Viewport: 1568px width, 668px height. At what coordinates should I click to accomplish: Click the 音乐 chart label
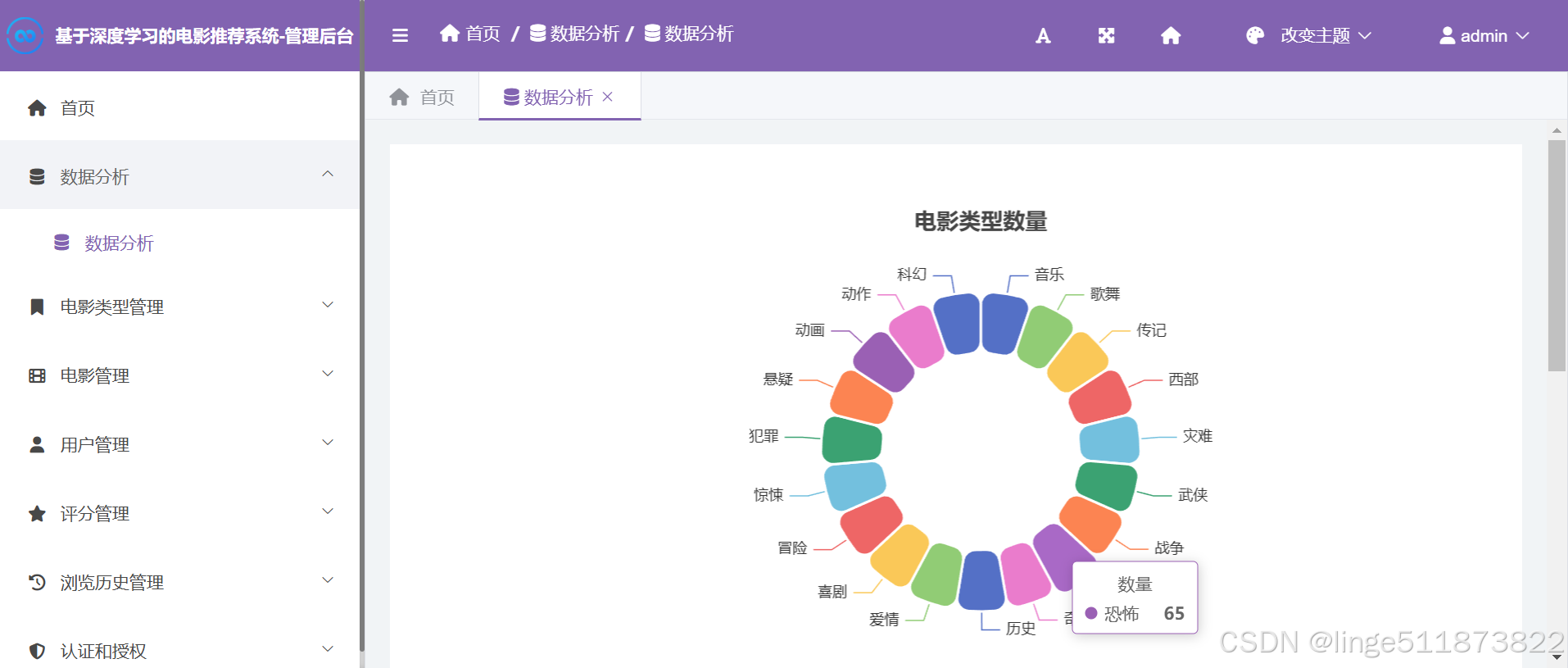coord(1049,275)
